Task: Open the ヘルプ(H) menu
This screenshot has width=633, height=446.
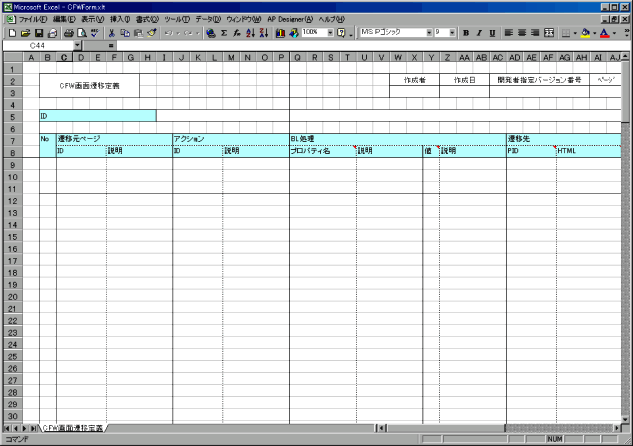Action: tap(331, 19)
